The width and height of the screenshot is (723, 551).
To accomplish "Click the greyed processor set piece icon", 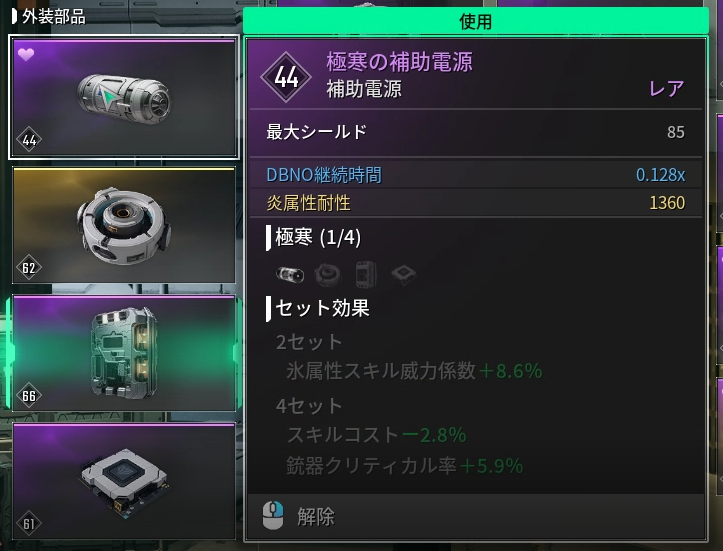I will pyautogui.click(x=403, y=275).
